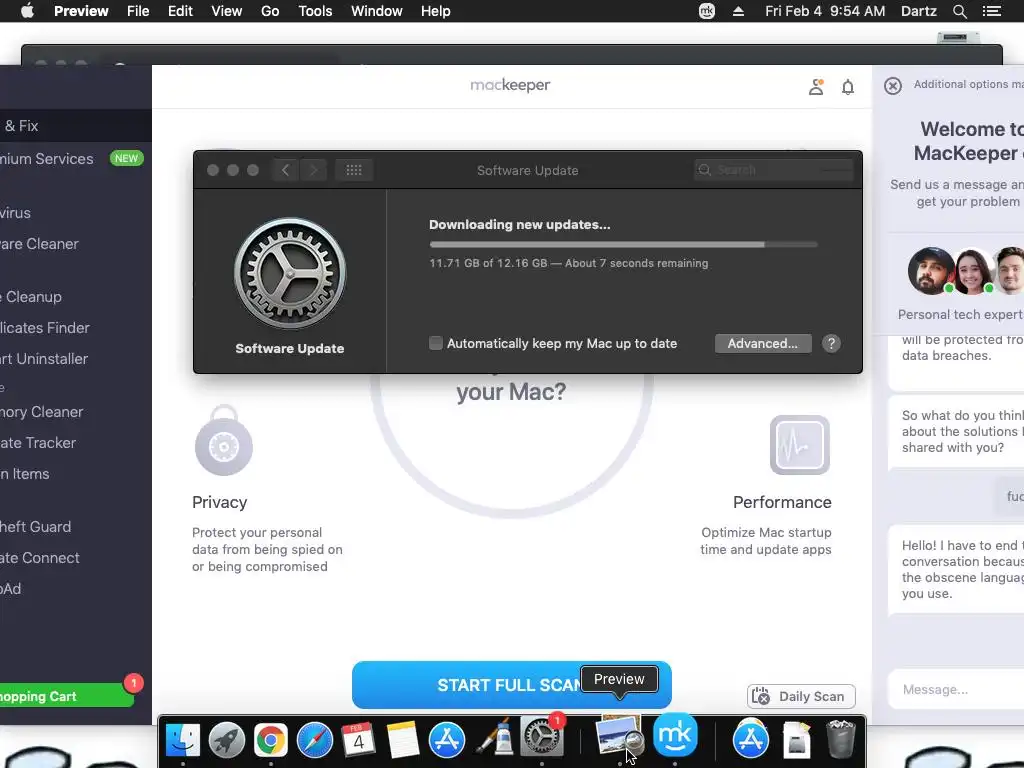Click the MacKeeper account profile icon
Image resolution: width=1024 pixels, height=768 pixels.
coord(816,87)
